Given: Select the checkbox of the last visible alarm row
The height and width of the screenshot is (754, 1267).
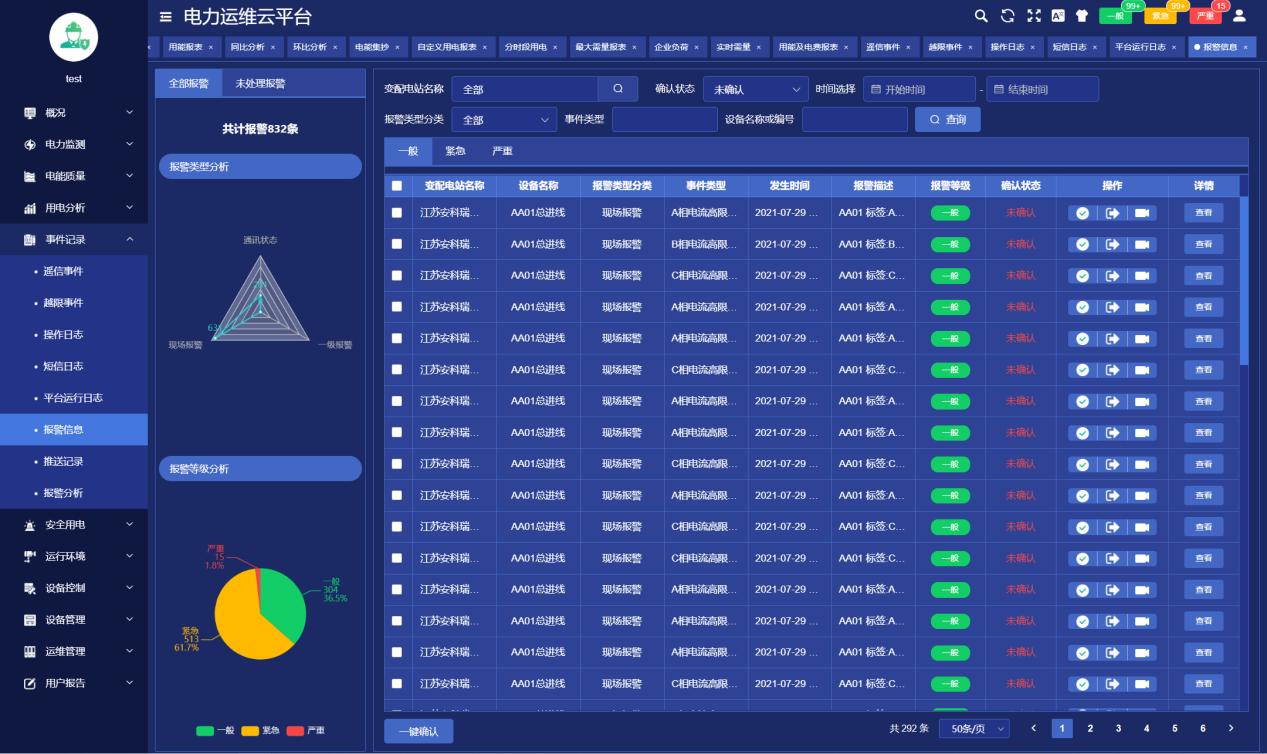Looking at the screenshot, I should [x=396, y=684].
